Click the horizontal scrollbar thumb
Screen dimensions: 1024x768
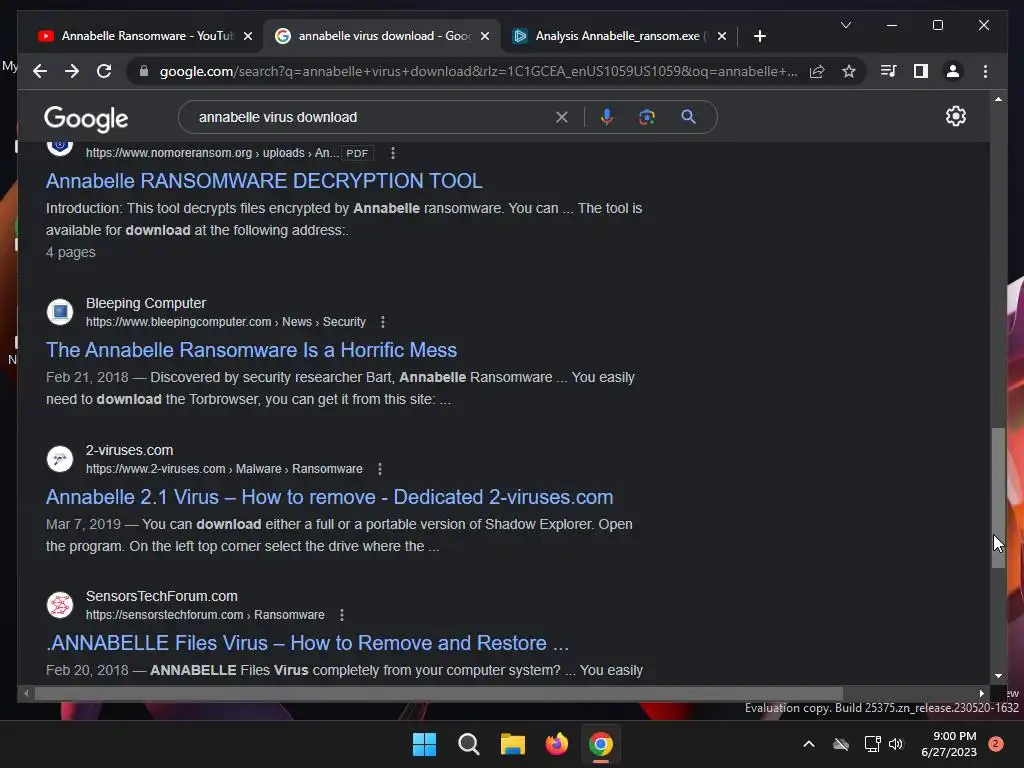438,694
